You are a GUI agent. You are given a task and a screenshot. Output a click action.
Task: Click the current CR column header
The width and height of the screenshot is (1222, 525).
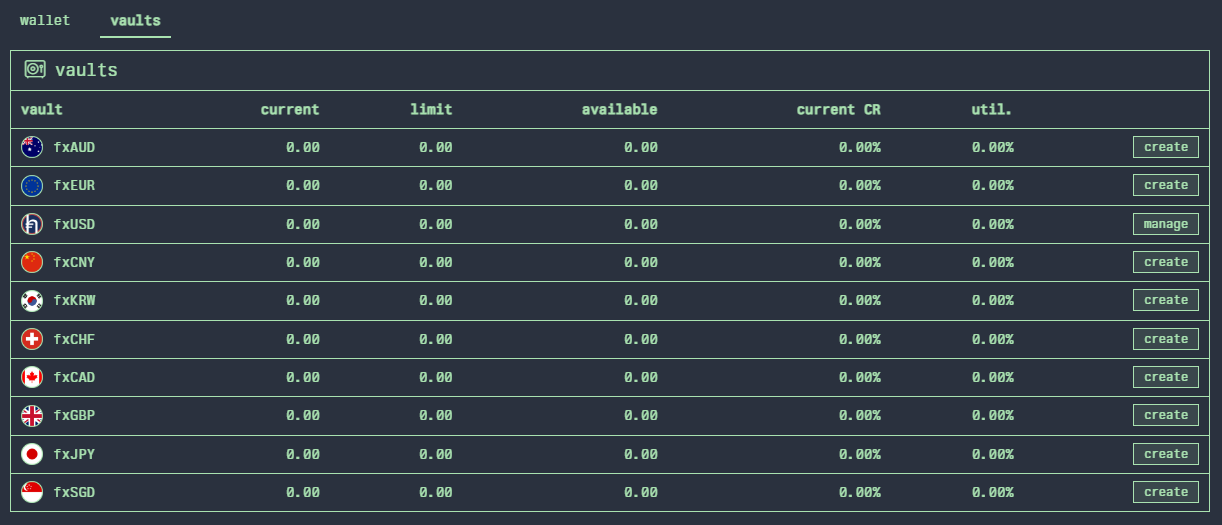tap(838, 109)
